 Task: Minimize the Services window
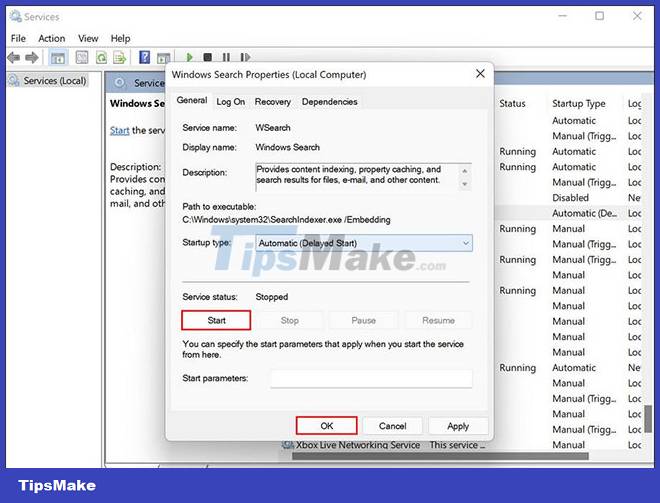[x=563, y=16]
